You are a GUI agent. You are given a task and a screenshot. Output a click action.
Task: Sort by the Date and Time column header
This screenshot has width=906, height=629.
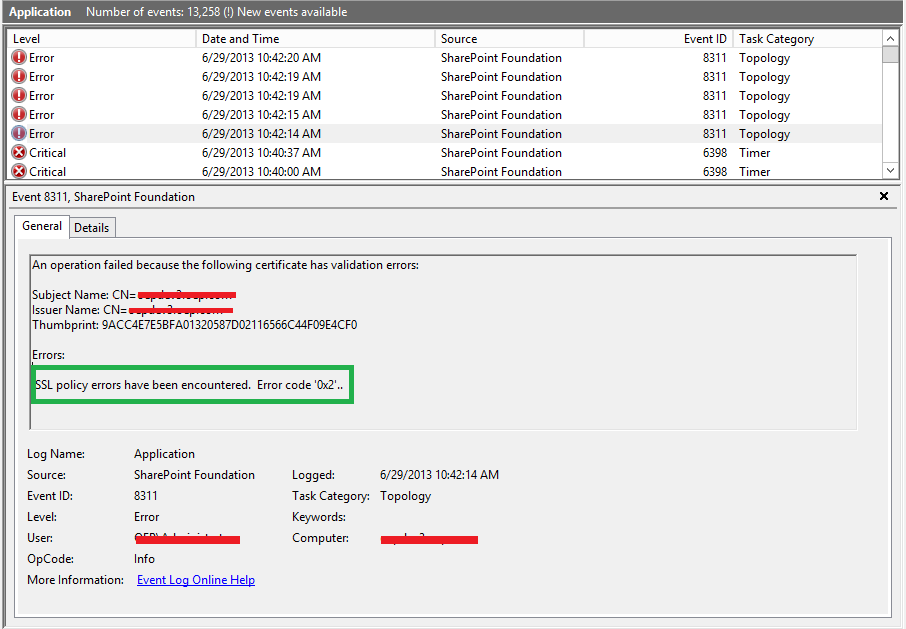pos(315,39)
